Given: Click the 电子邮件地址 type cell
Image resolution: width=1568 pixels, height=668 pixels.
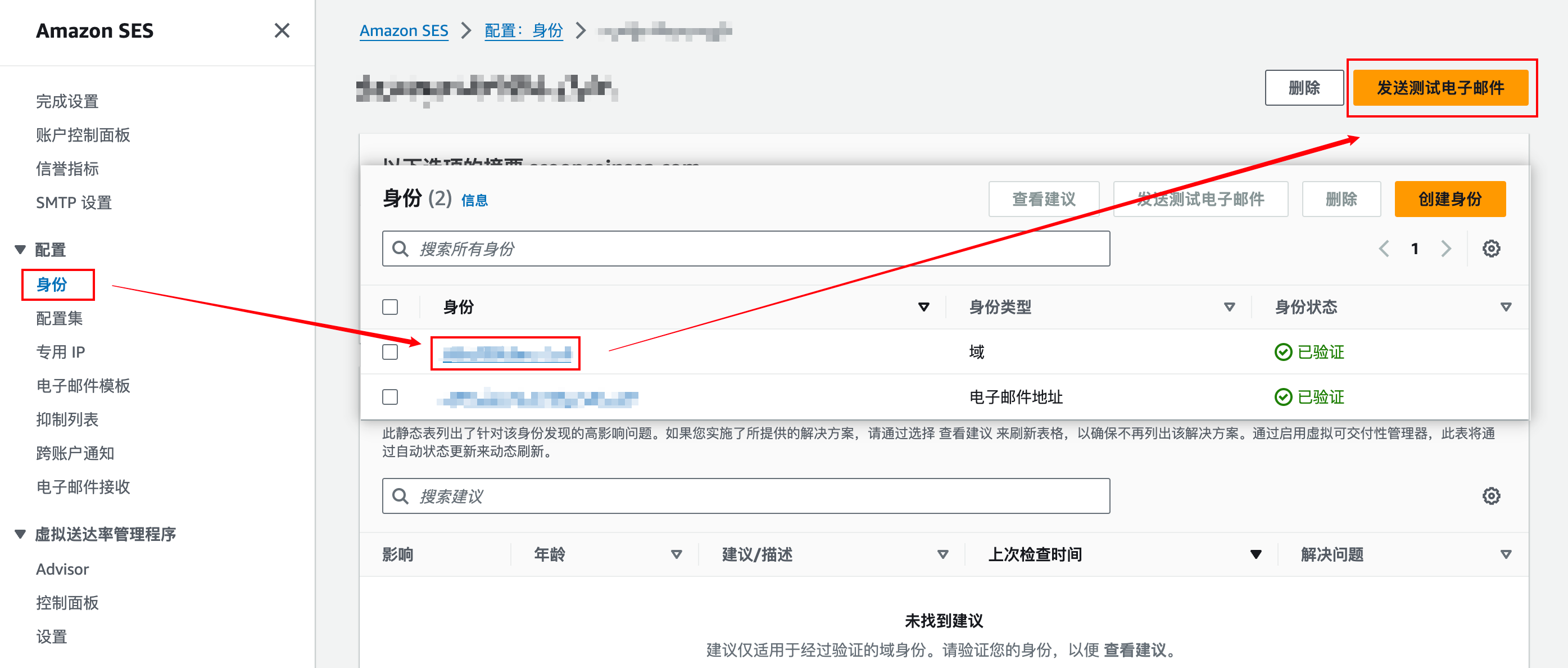Looking at the screenshot, I should pyautogui.click(x=1016, y=397).
